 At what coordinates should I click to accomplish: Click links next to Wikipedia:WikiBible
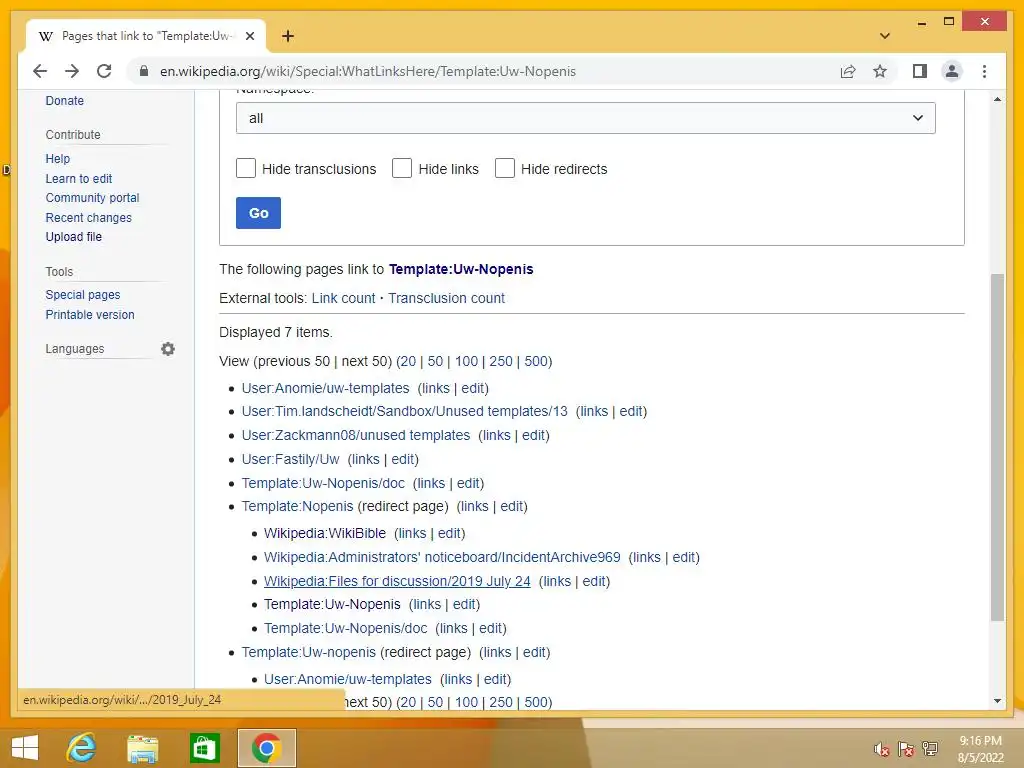[411, 533]
